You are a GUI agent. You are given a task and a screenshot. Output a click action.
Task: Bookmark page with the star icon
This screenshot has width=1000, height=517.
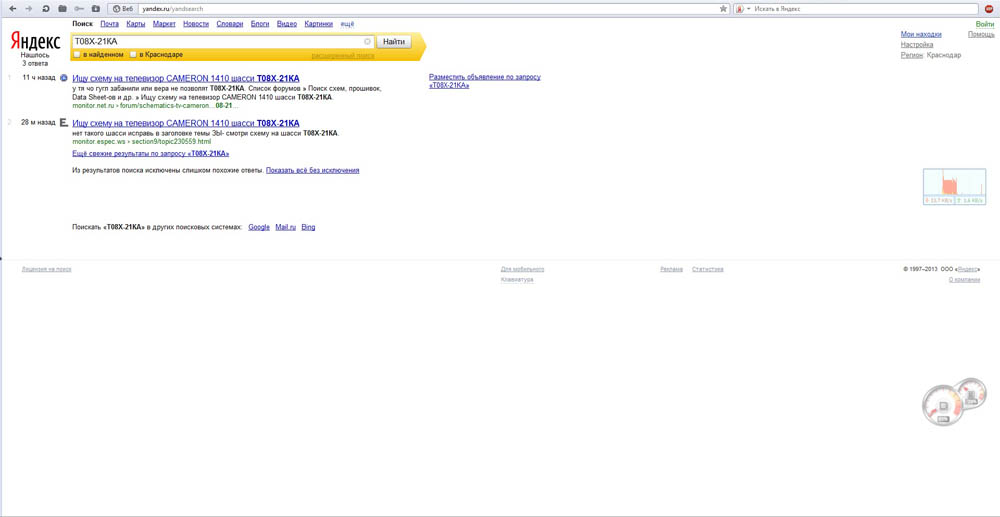tap(723, 9)
